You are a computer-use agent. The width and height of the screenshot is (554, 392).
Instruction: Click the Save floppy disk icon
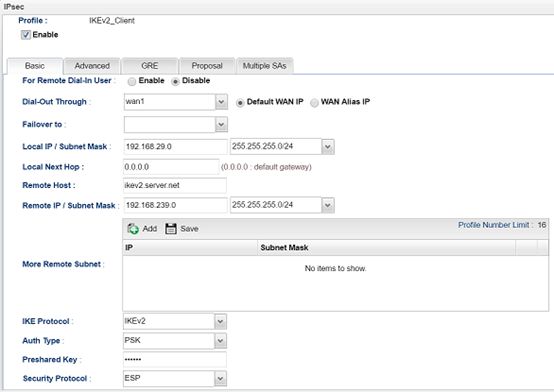pos(171,229)
